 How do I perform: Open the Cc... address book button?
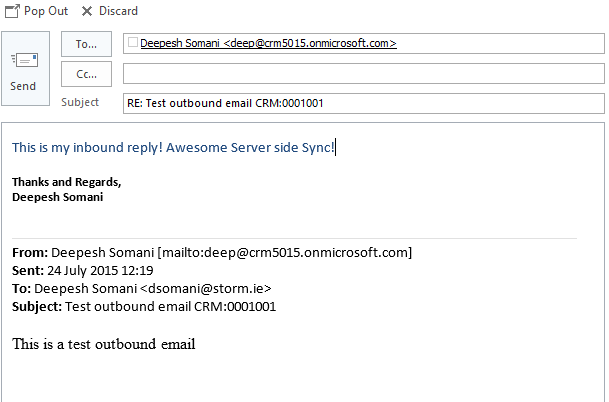[x=86, y=74]
